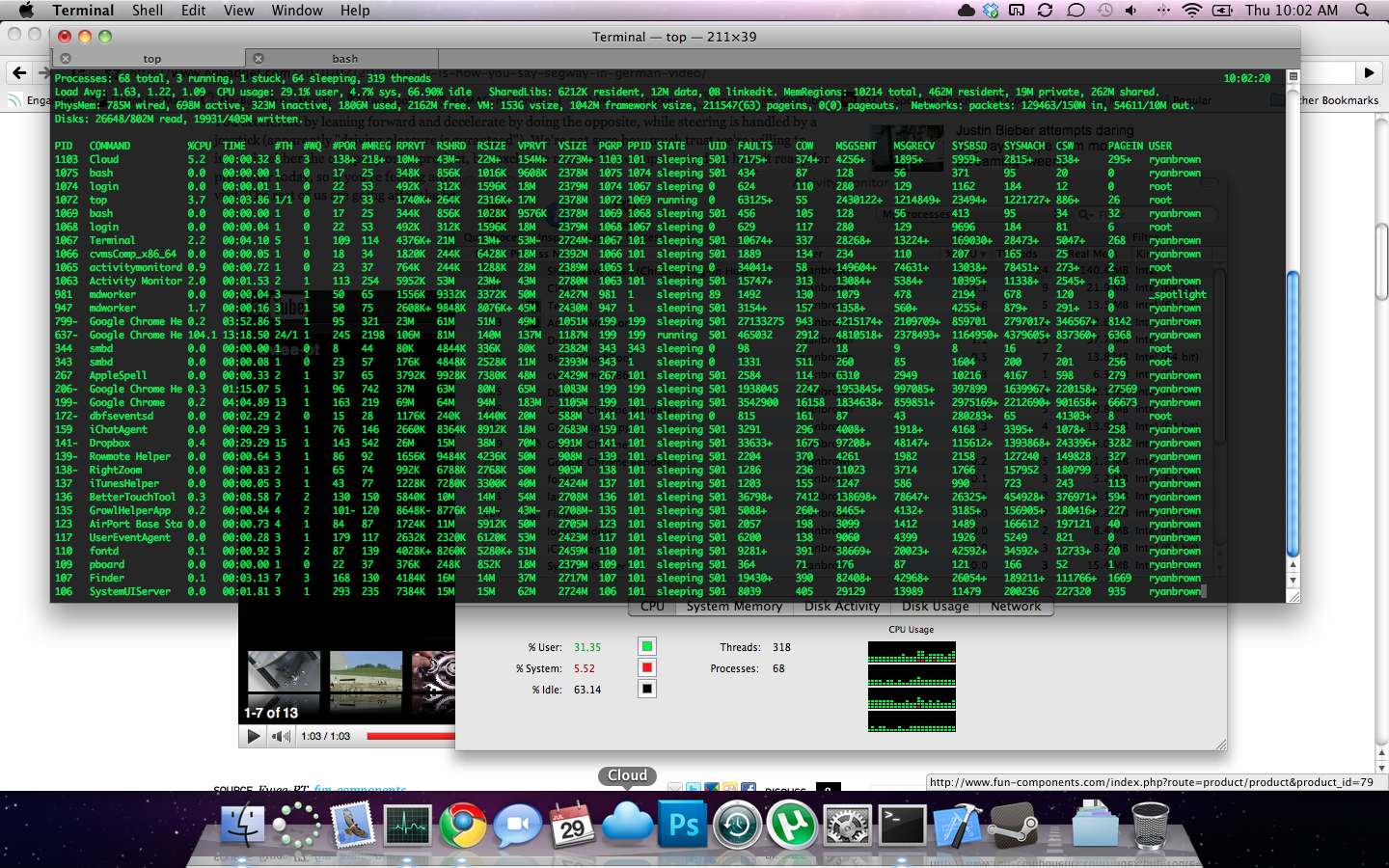This screenshot has height=868, width=1389.
Task: Click the Cloud icon in menu bar
Action: [x=966, y=10]
